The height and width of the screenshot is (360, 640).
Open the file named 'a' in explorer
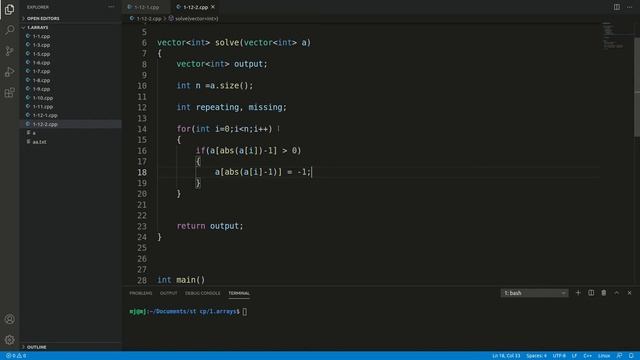point(34,133)
